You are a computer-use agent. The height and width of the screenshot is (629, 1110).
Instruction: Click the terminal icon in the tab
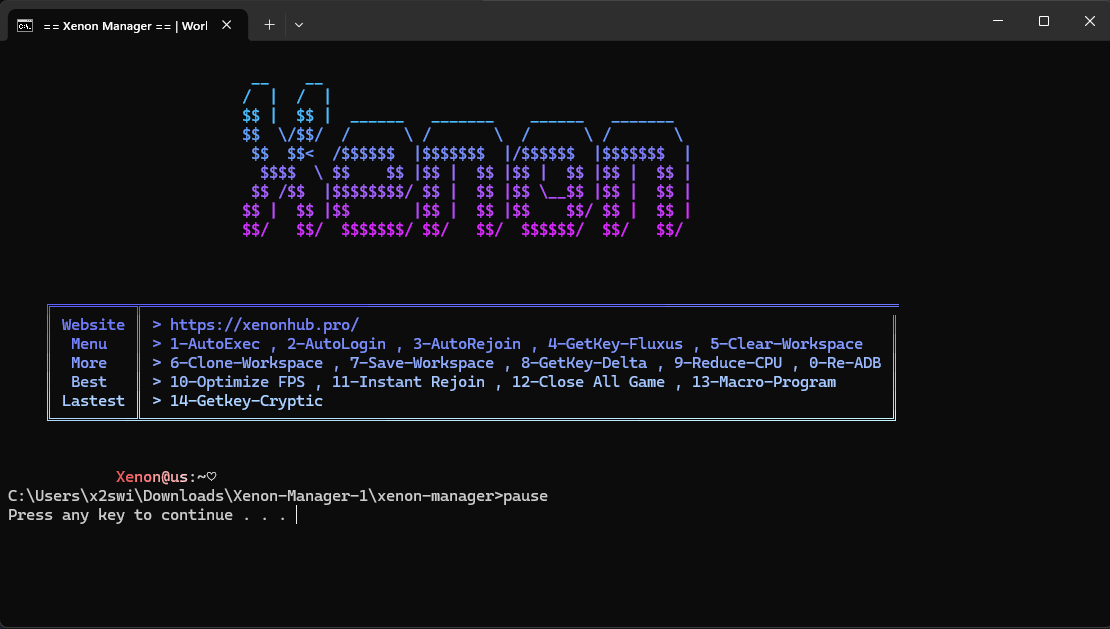[x=25, y=25]
